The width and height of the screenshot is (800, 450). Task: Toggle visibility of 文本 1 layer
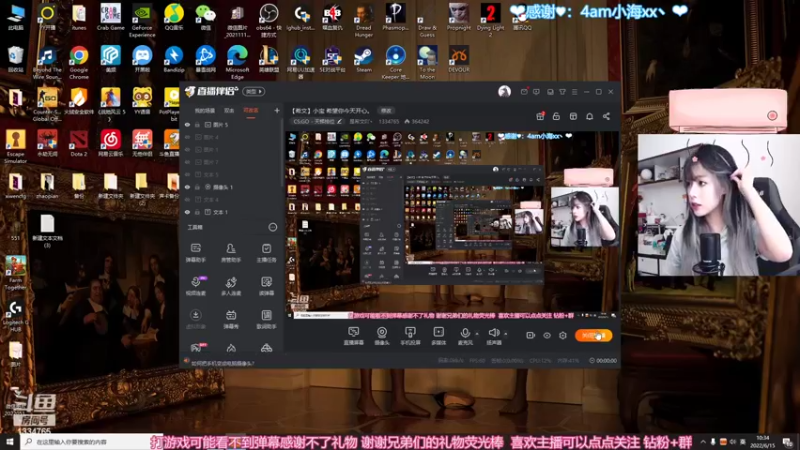pos(187,212)
